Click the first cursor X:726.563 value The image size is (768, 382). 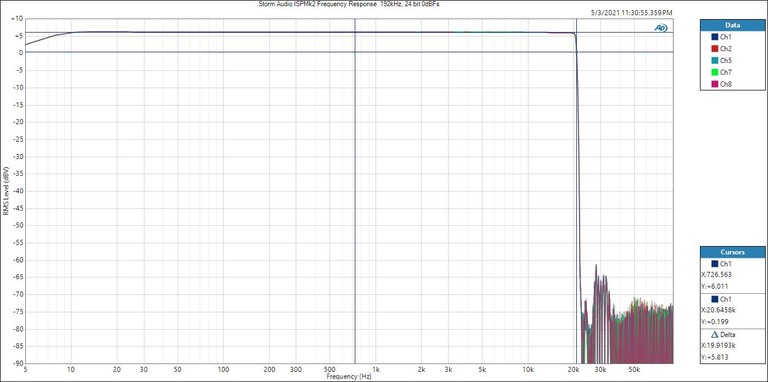(x=718, y=275)
